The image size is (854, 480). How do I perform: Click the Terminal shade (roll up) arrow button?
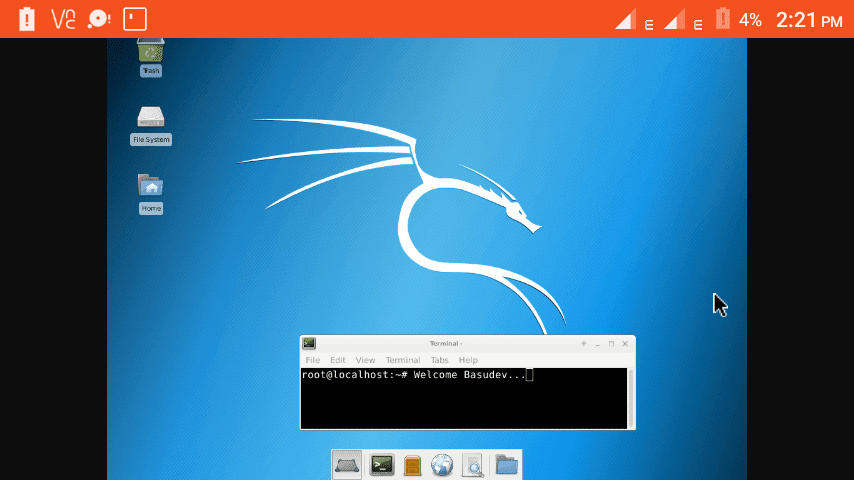pos(583,344)
